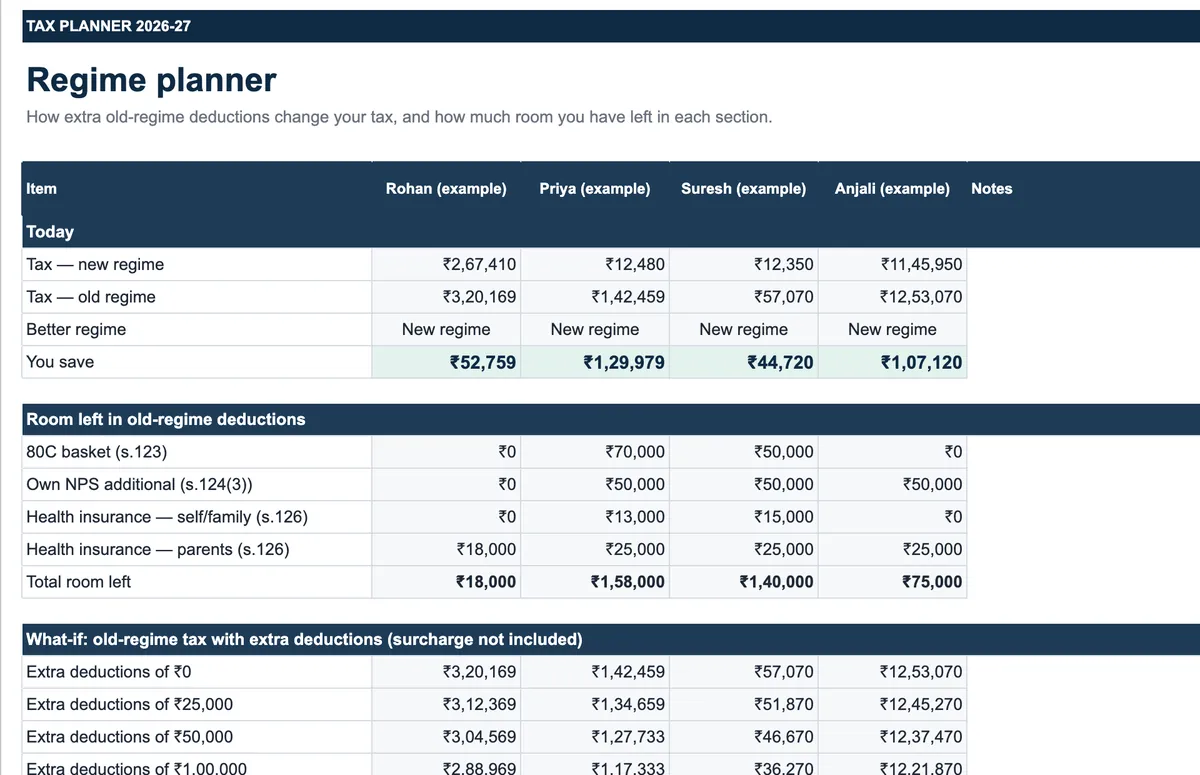Click the 'Notes' column header
This screenshot has height=775, width=1200.
(x=991, y=188)
